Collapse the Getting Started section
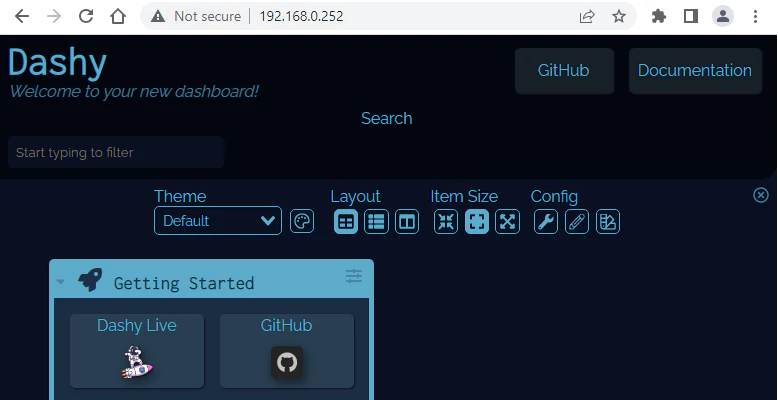Screen dimensions: 778x400 pyautogui.click(x=61, y=283)
